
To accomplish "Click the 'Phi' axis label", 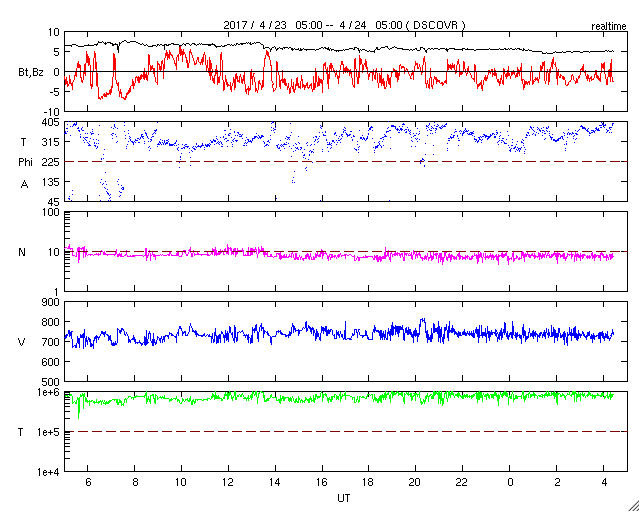I will coord(25,163).
